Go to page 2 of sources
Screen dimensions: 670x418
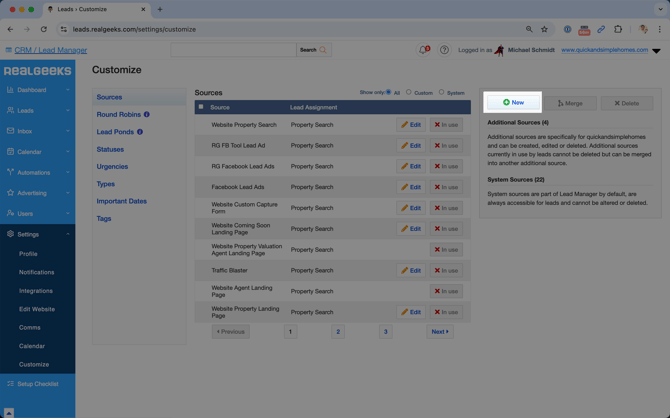click(338, 331)
